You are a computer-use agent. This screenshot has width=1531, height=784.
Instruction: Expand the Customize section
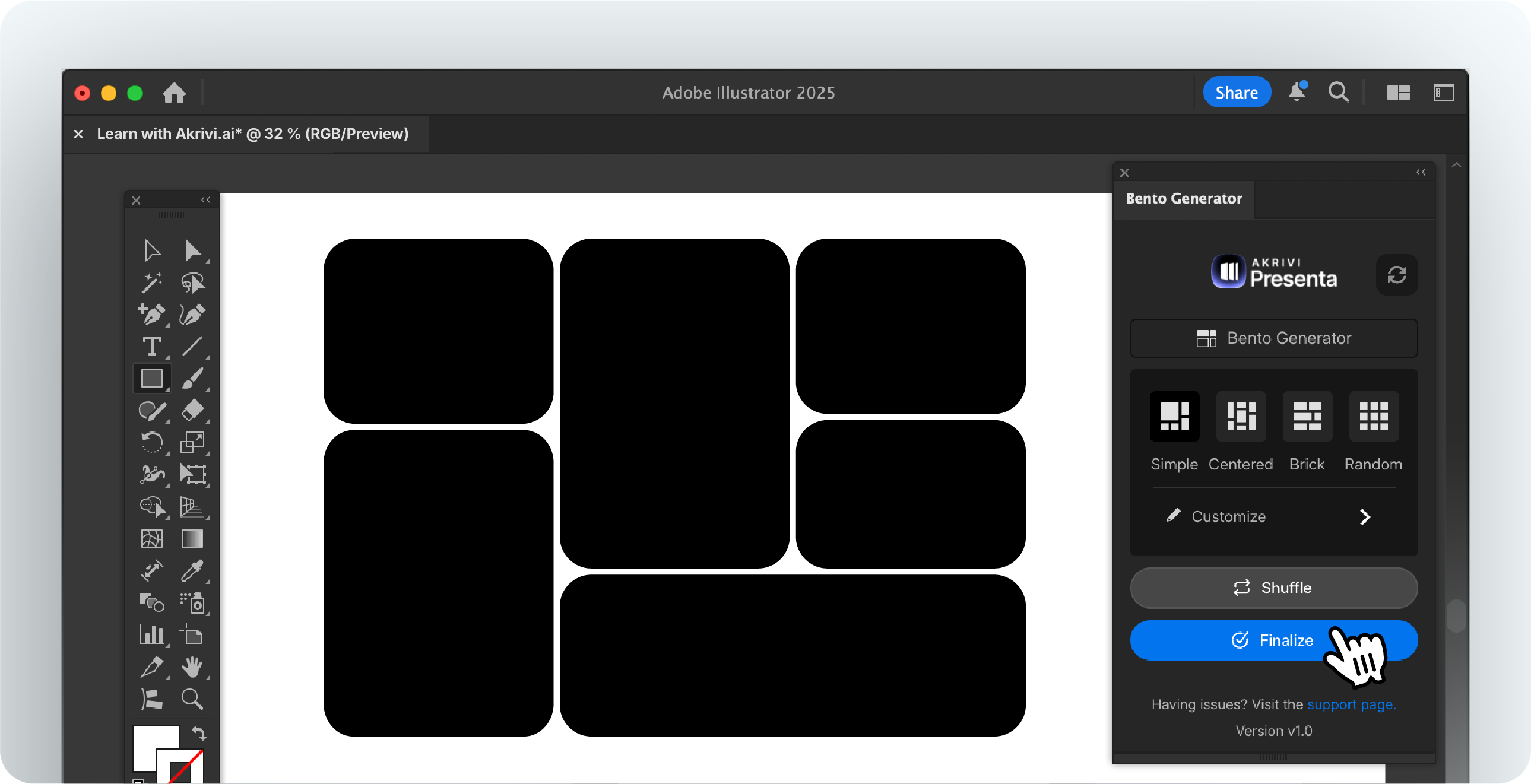tap(1365, 517)
